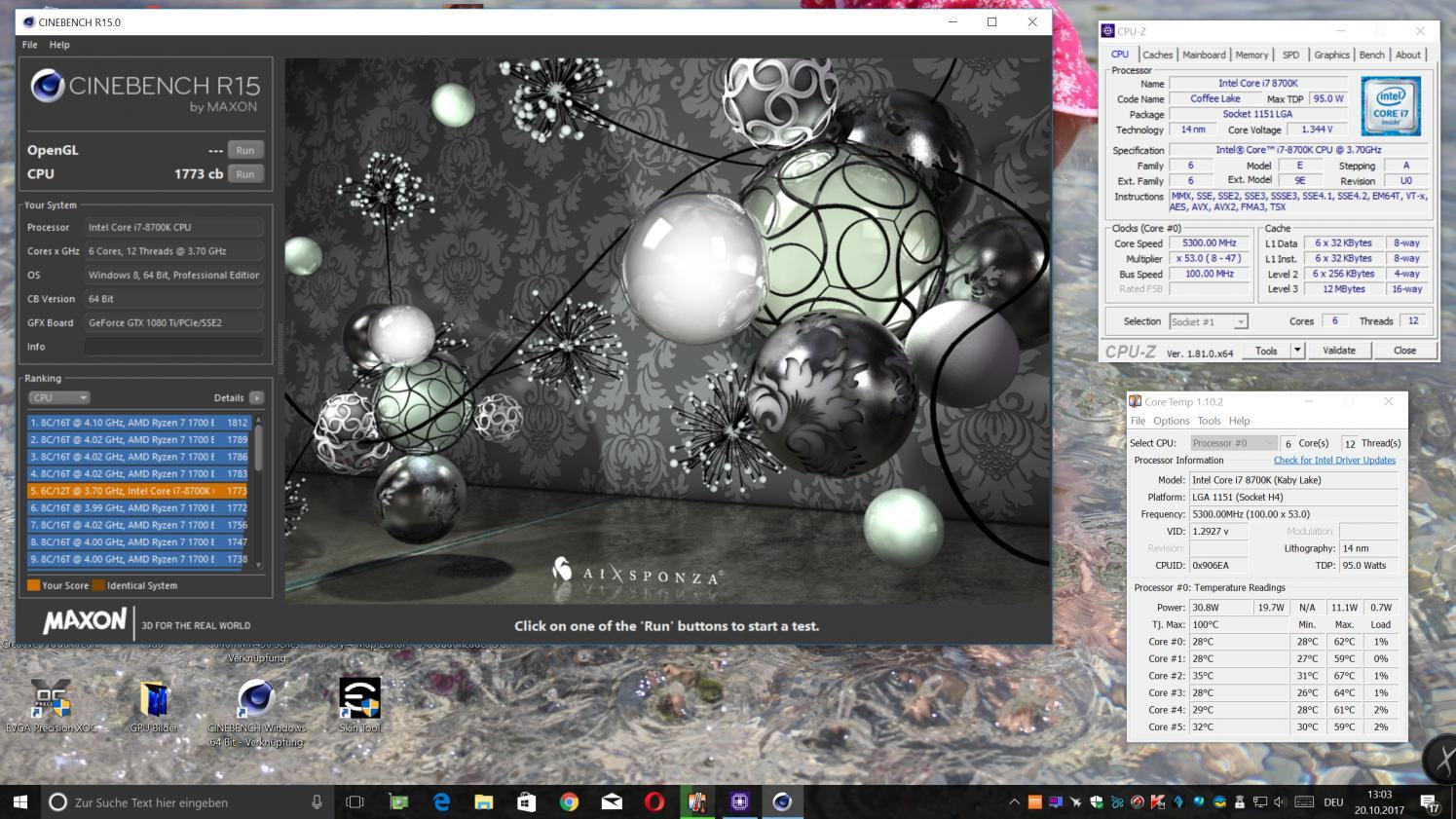Click the volume icon in the system tray

pos(1279,802)
